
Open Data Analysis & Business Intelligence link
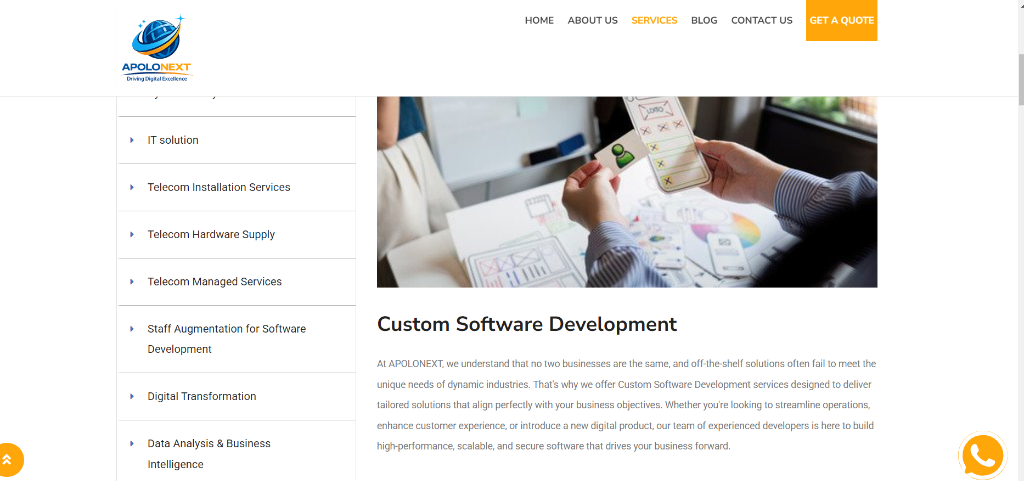[209, 454]
